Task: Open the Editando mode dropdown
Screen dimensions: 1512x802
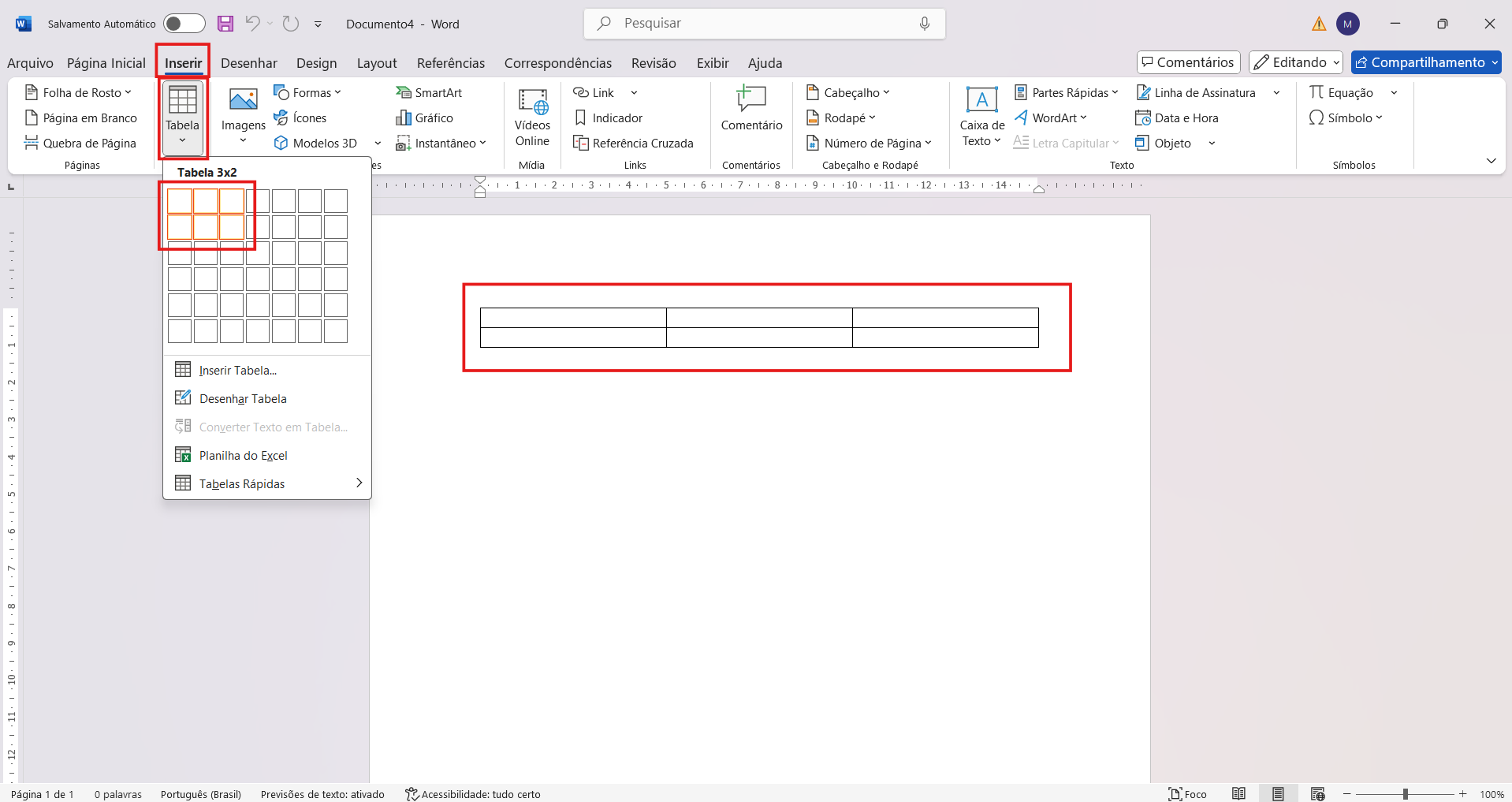Action: [1296, 62]
